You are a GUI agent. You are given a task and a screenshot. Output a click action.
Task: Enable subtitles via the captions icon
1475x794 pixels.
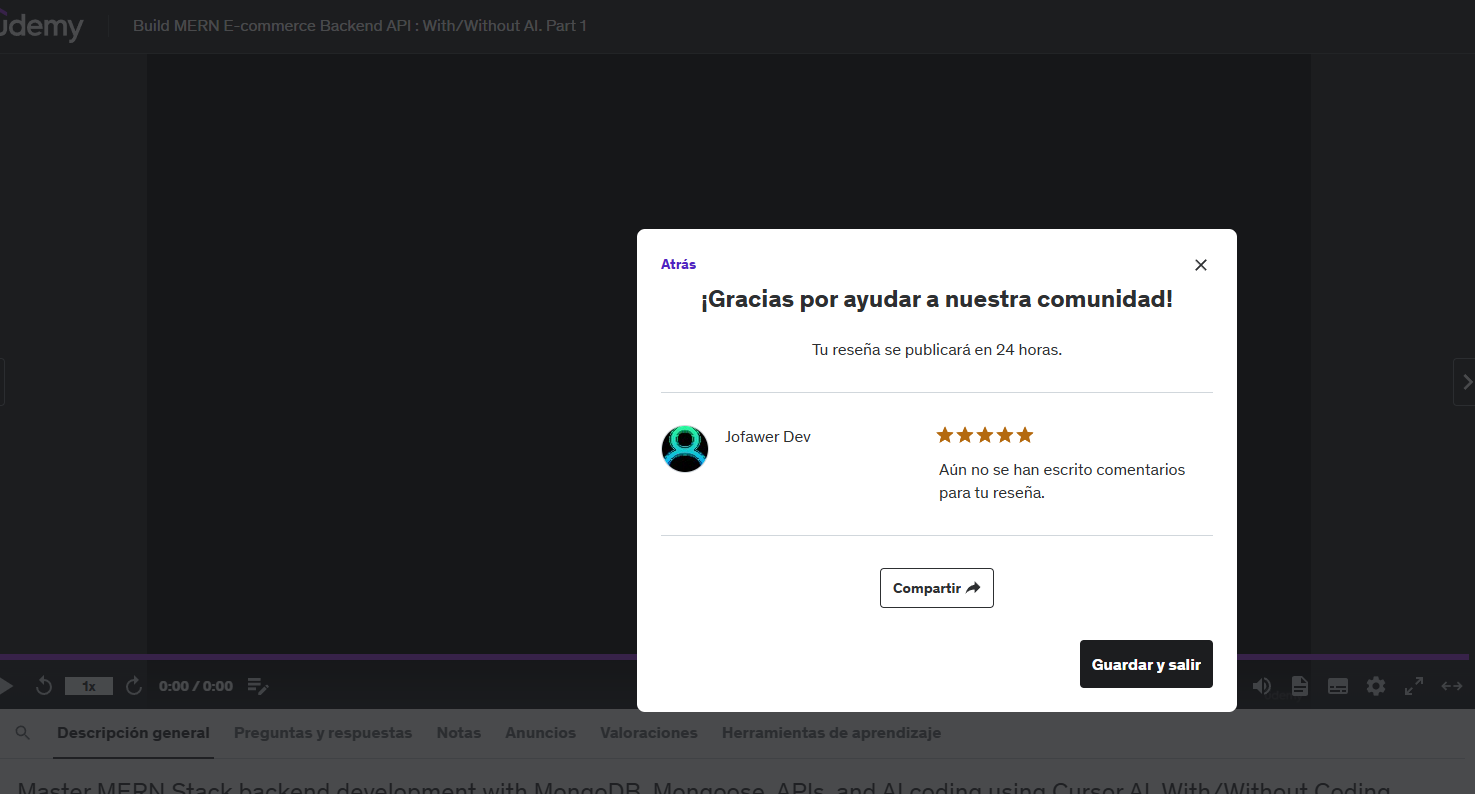(x=1337, y=686)
